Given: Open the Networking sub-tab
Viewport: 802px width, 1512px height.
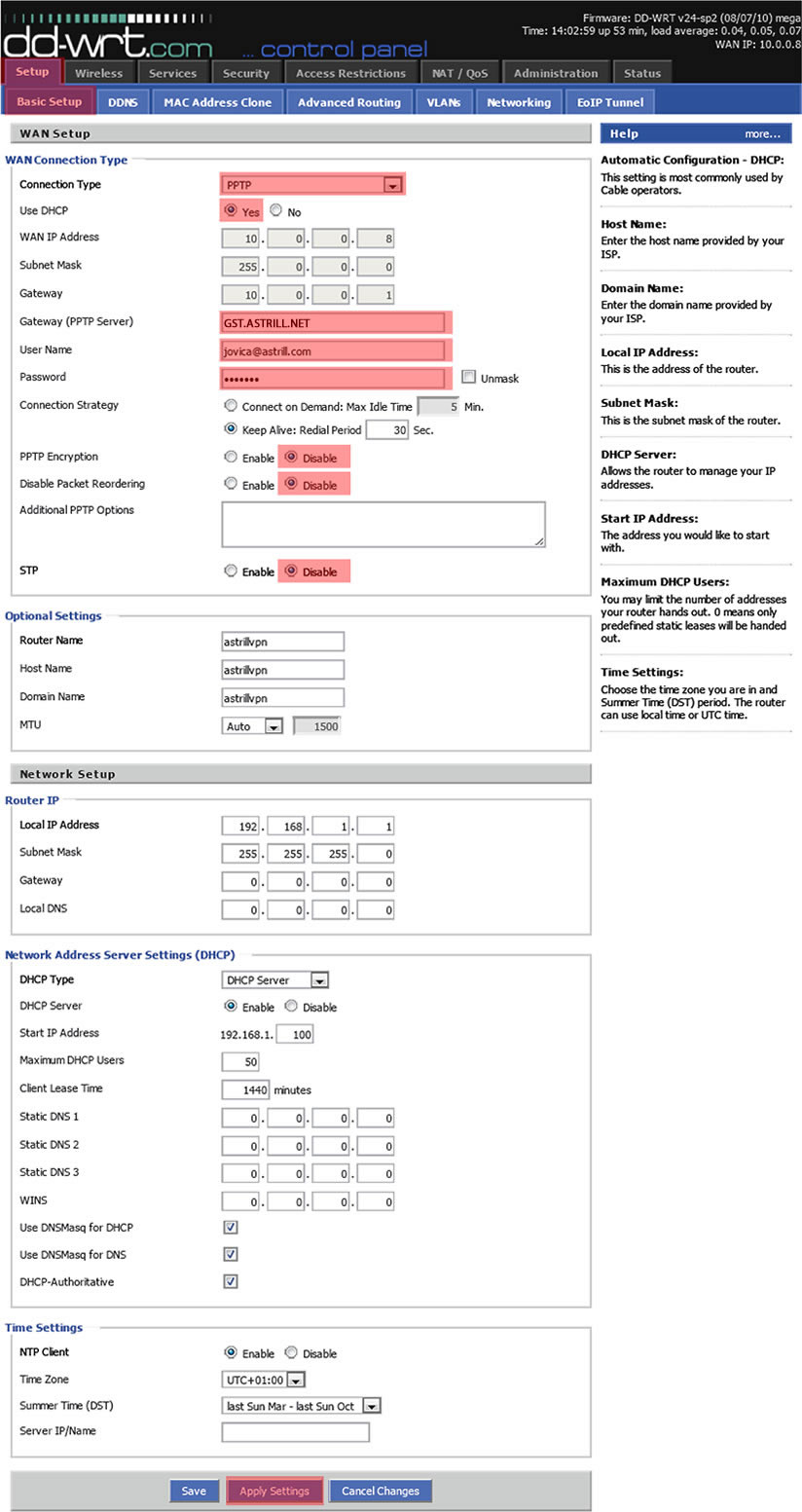Looking at the screenshot, I should [x=519, y=102].
